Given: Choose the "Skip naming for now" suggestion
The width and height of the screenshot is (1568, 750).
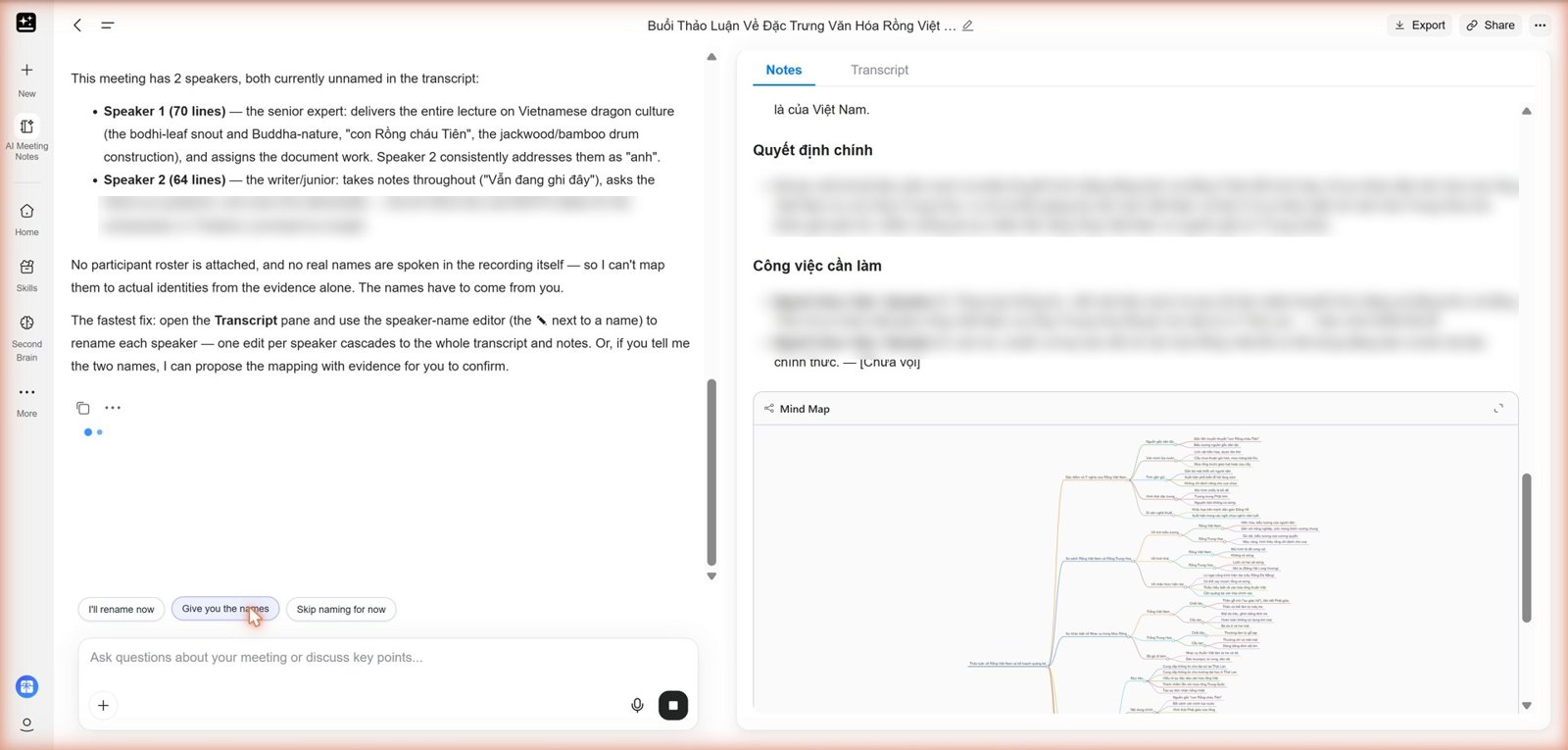Looking at the screenshot, I should pos(341,609).
